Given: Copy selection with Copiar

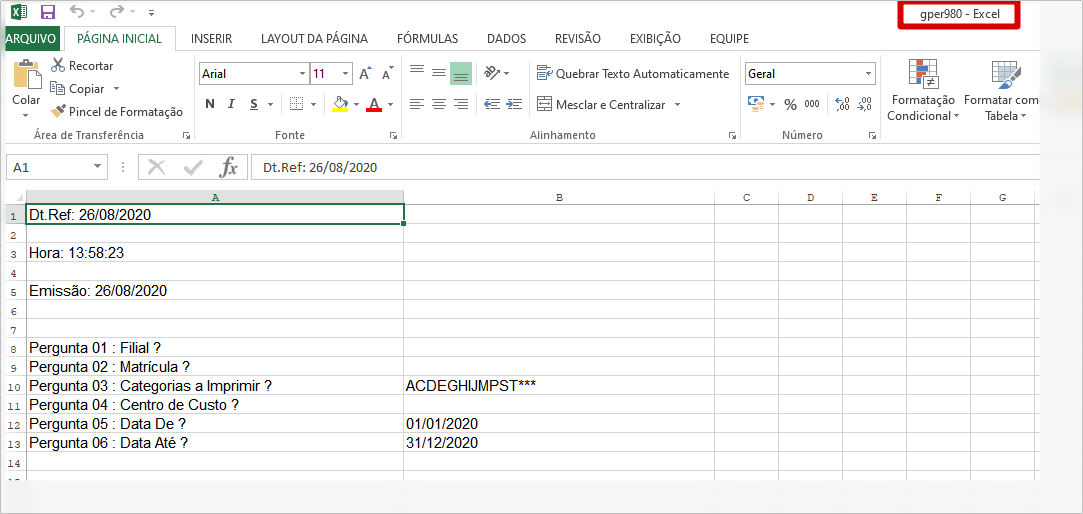Looking at the screenshot, I should click(x=77, y=88).
